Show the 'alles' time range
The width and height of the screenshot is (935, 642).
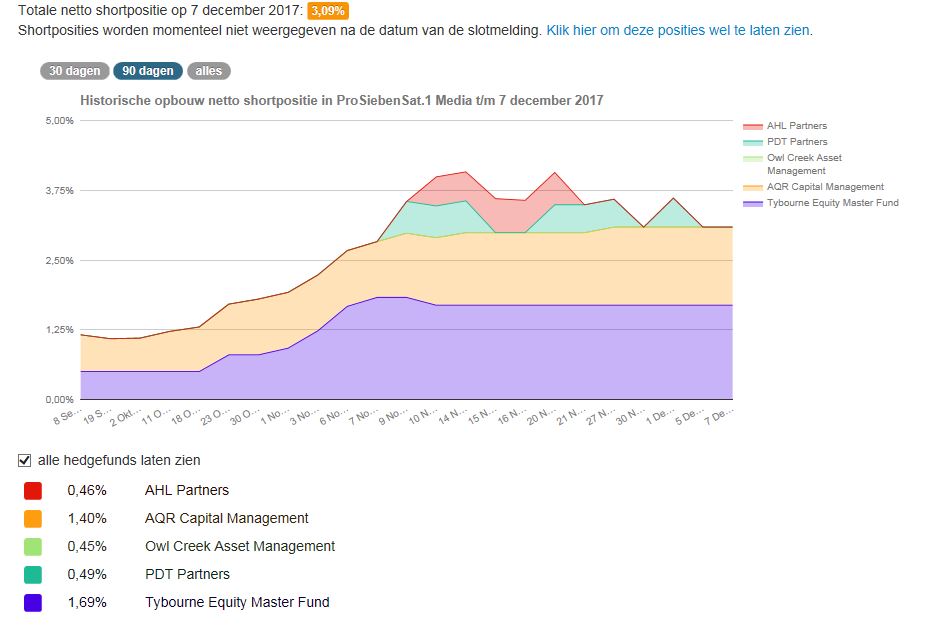[209, 71]
